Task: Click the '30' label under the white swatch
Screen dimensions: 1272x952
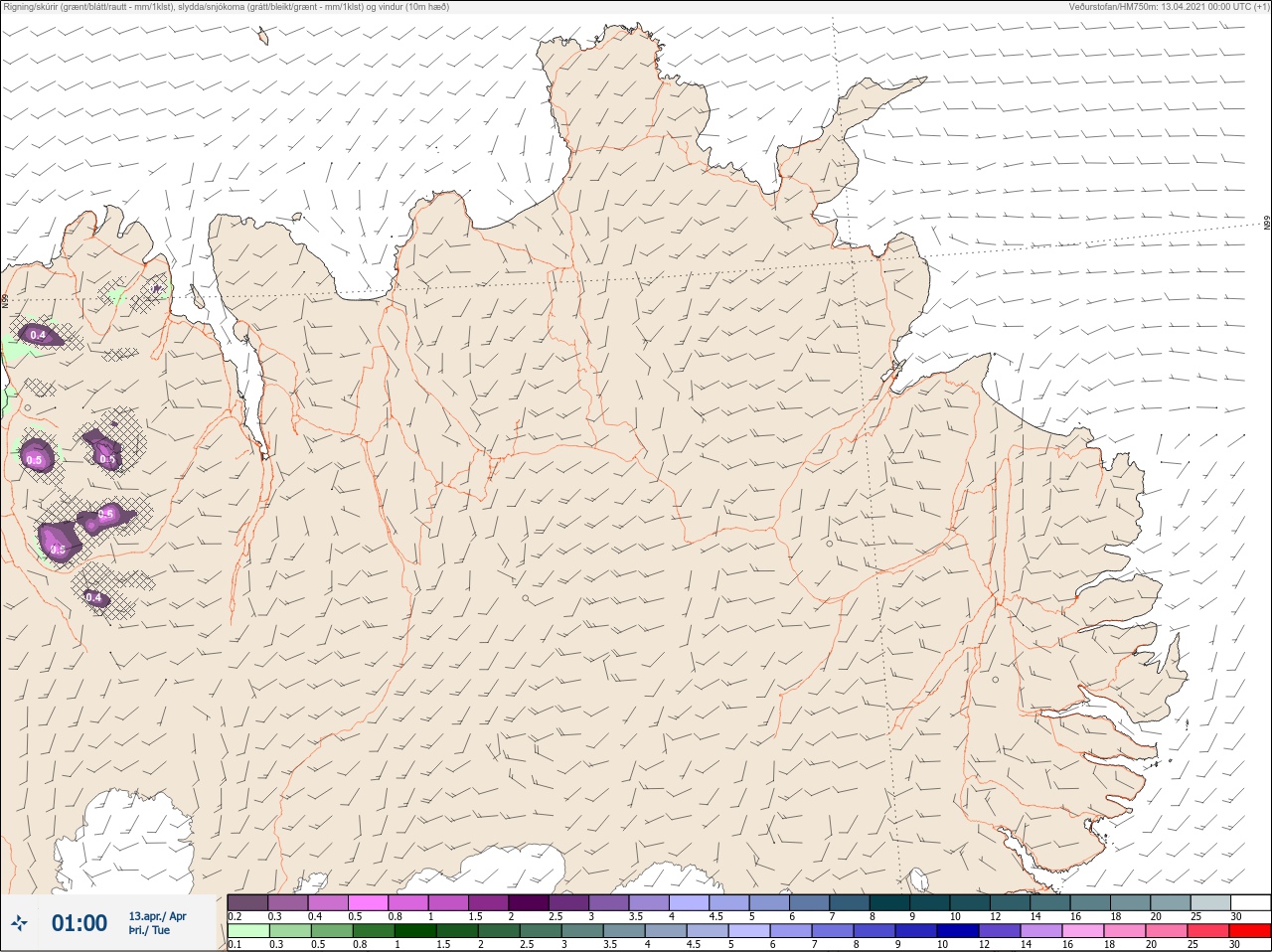Action: pyautogui.click(x=1235, y=916)
